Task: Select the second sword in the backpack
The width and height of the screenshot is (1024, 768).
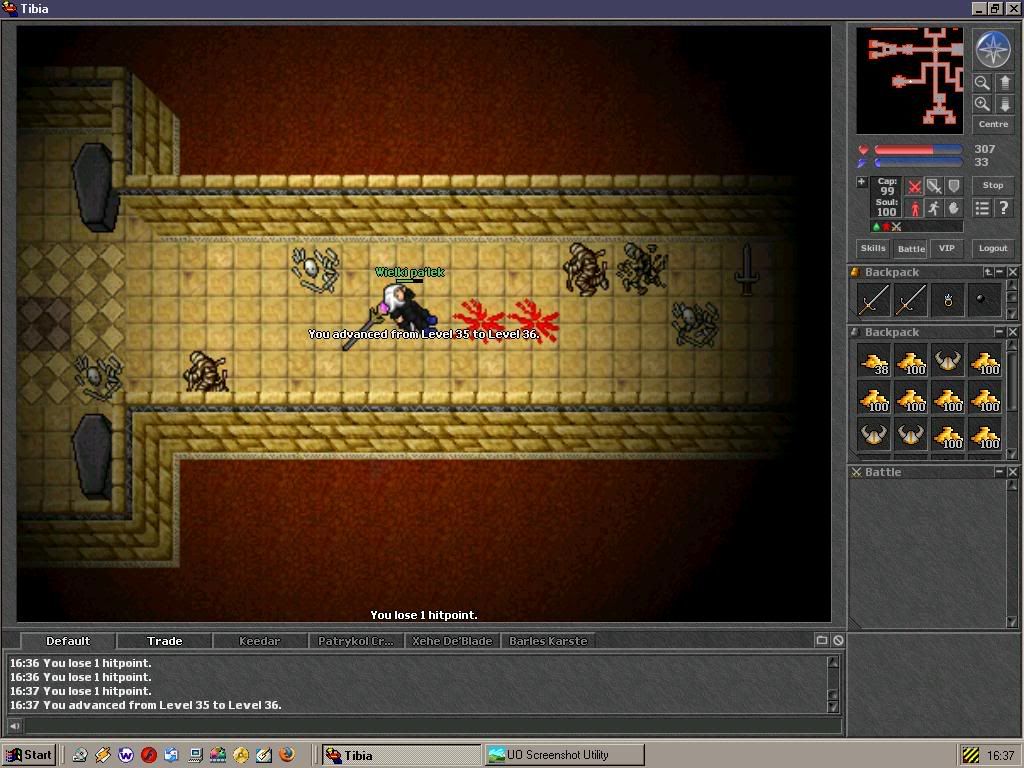Action: 910,300
